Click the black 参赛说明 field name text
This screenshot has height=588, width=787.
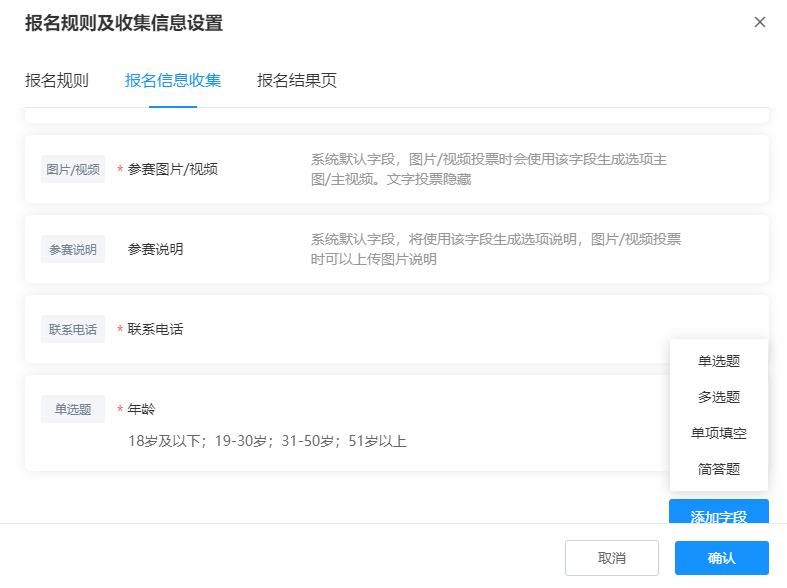(155, 249)
